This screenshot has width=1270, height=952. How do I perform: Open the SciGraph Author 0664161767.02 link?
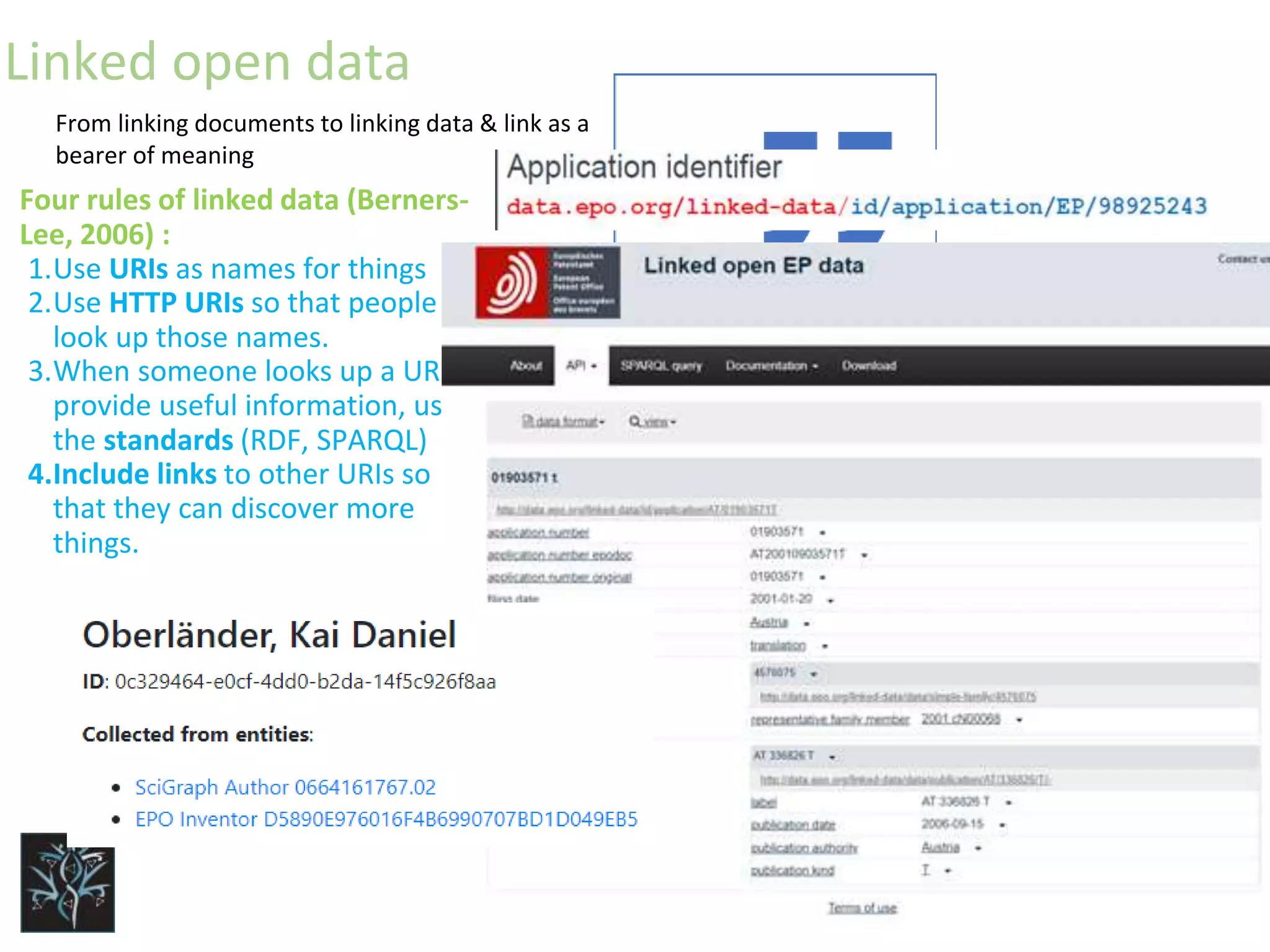[285, 787]
